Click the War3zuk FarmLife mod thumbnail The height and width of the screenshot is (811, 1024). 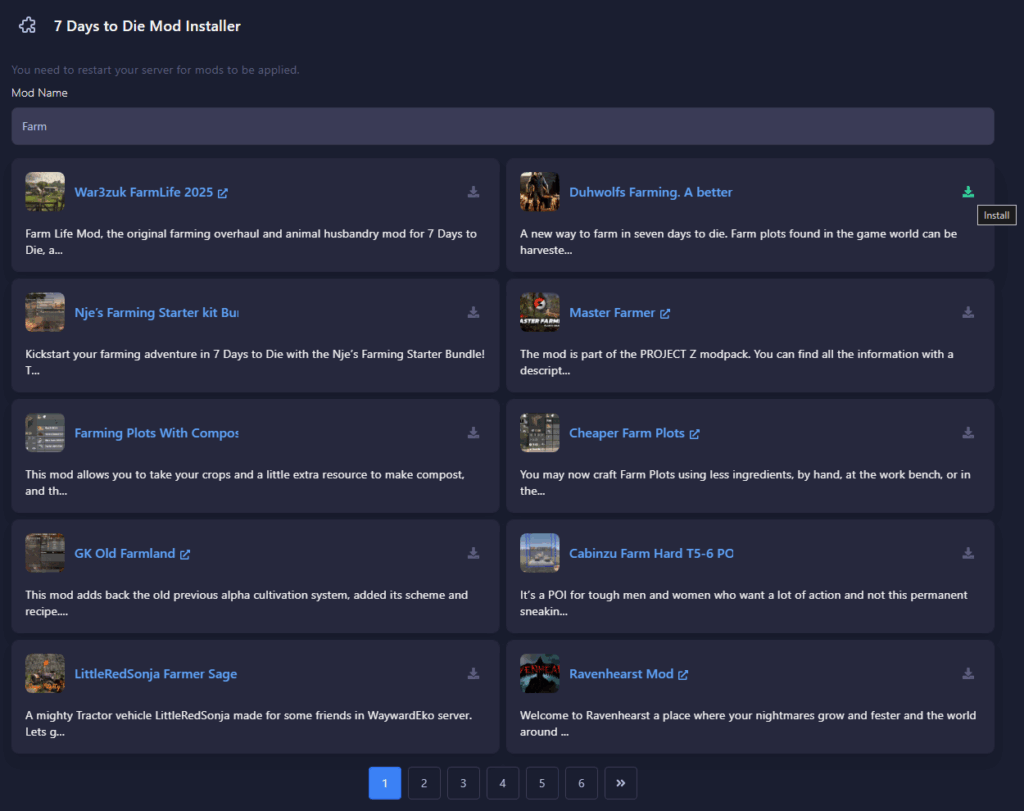pos(45,192)
